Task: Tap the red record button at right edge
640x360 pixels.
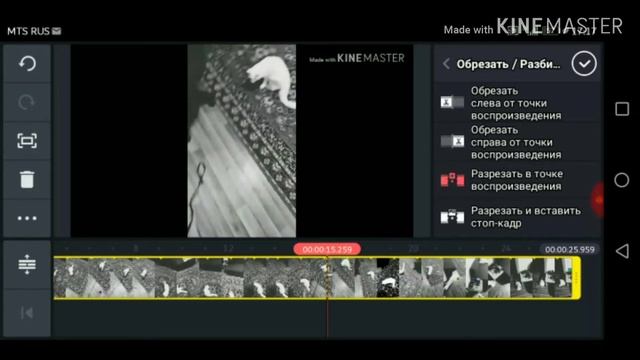Action: tap(598, 200)
